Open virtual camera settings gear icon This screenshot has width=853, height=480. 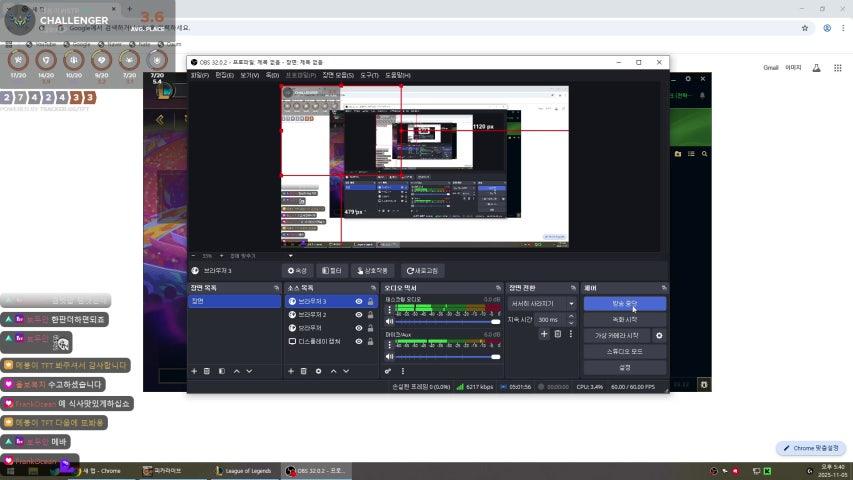pos(658,336)
